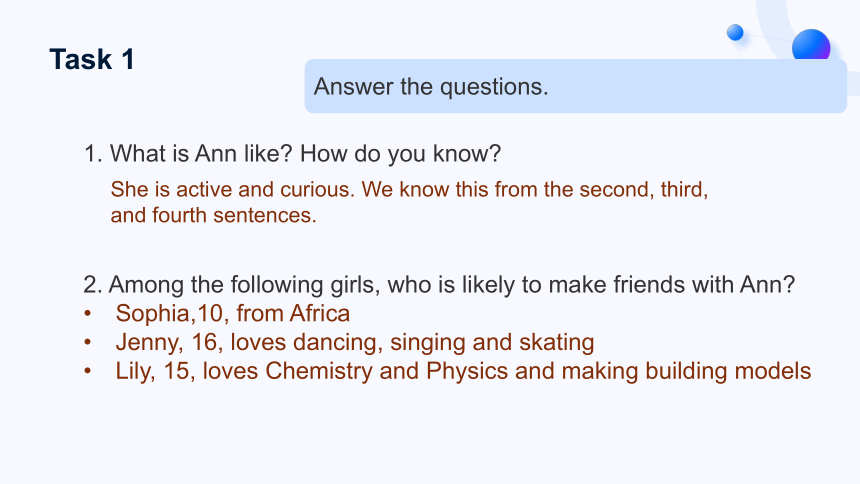Select the bullet about Lily, 15
860x484 pixels.
click(x=463, y=371)
